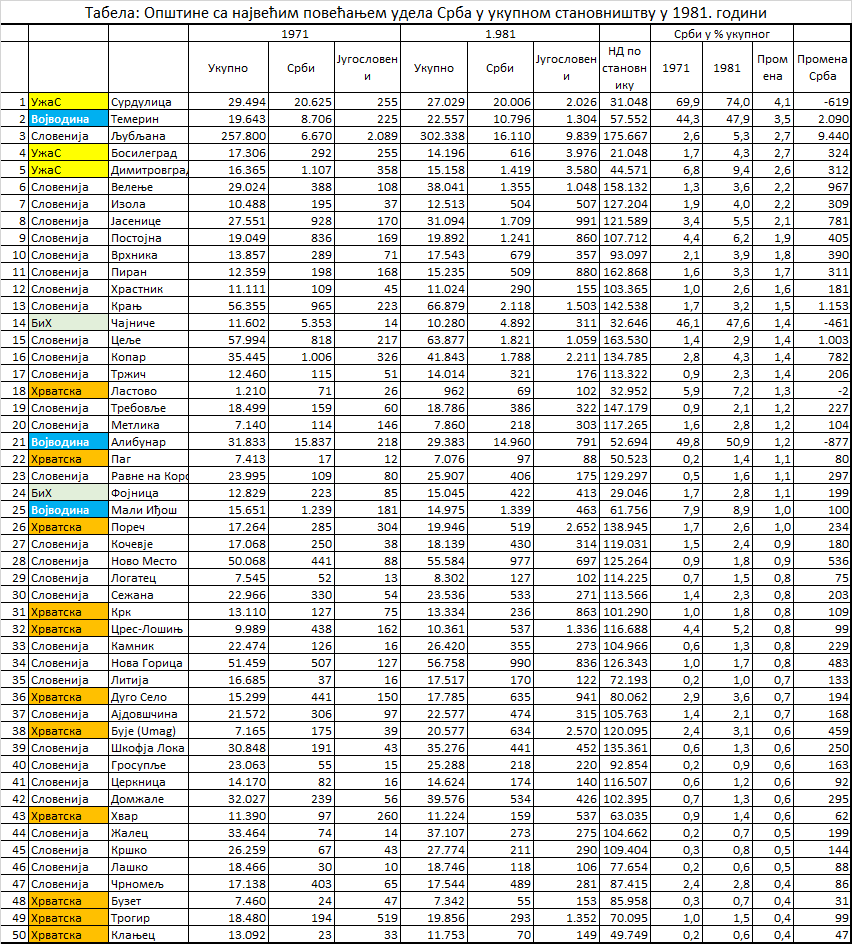The height and width of the screenshot is (944, 852).
Task: Click the cell showing 175.667
Action: pos(626,136)
